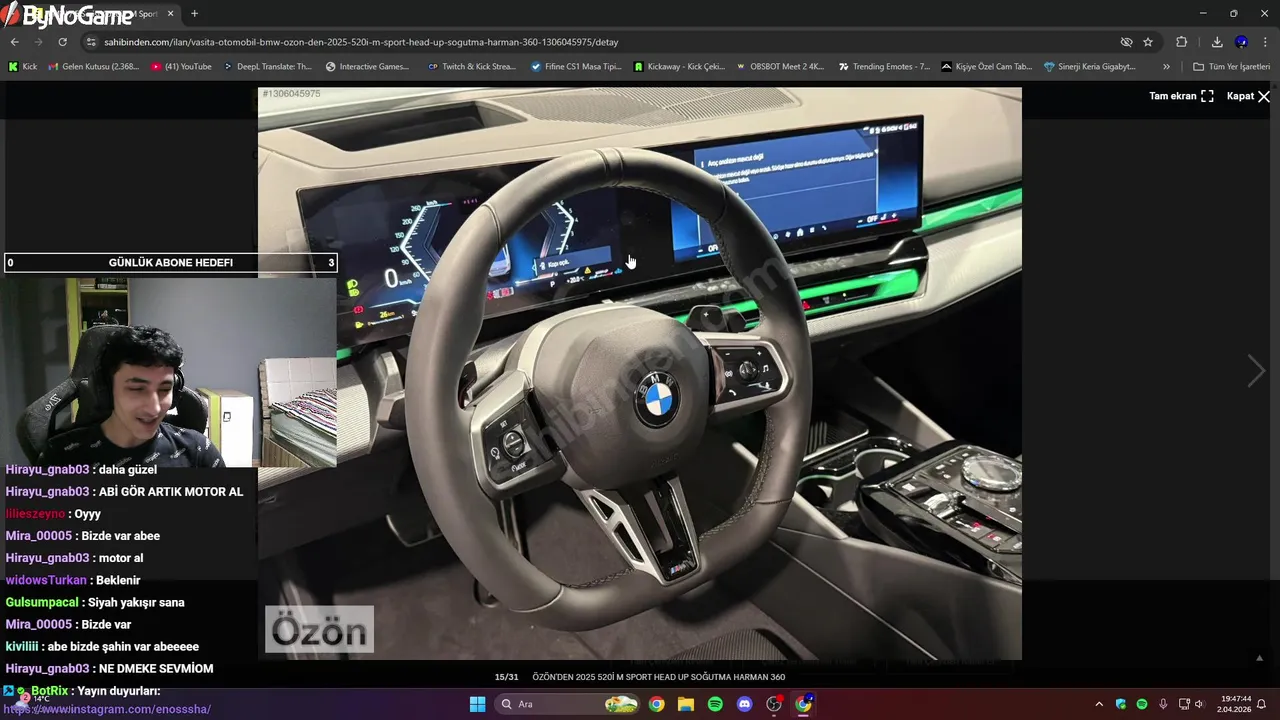
Task: Switch to active Chrome profile window on taskbar
Action: tap(803, 704)
